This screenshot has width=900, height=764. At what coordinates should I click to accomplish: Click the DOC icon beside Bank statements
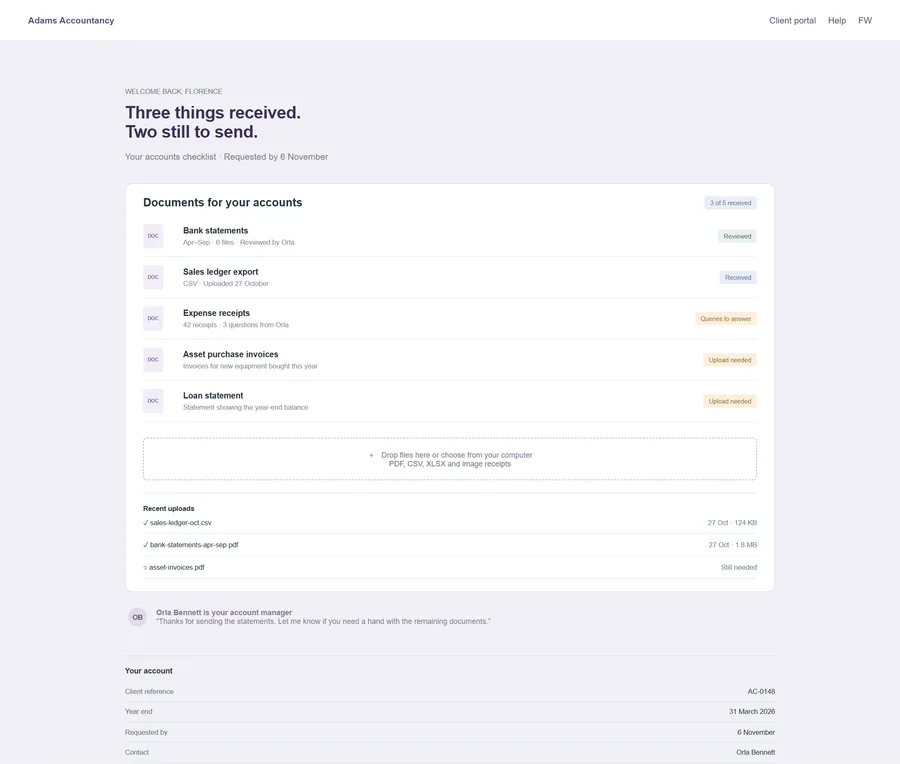pos(153,236)
